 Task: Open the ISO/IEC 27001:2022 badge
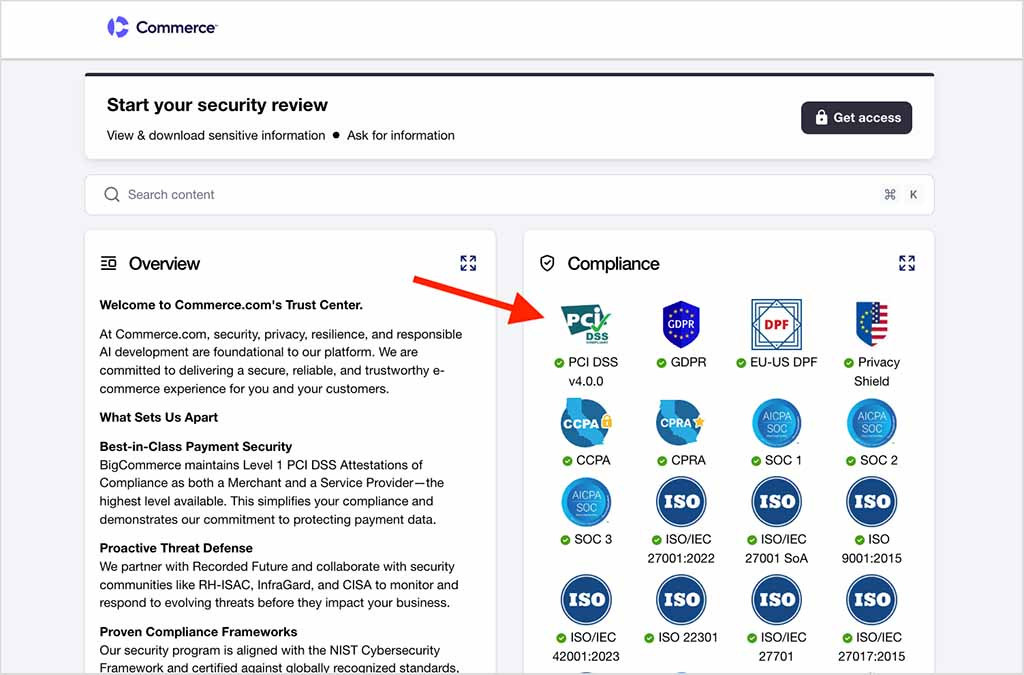click(681, 501)
